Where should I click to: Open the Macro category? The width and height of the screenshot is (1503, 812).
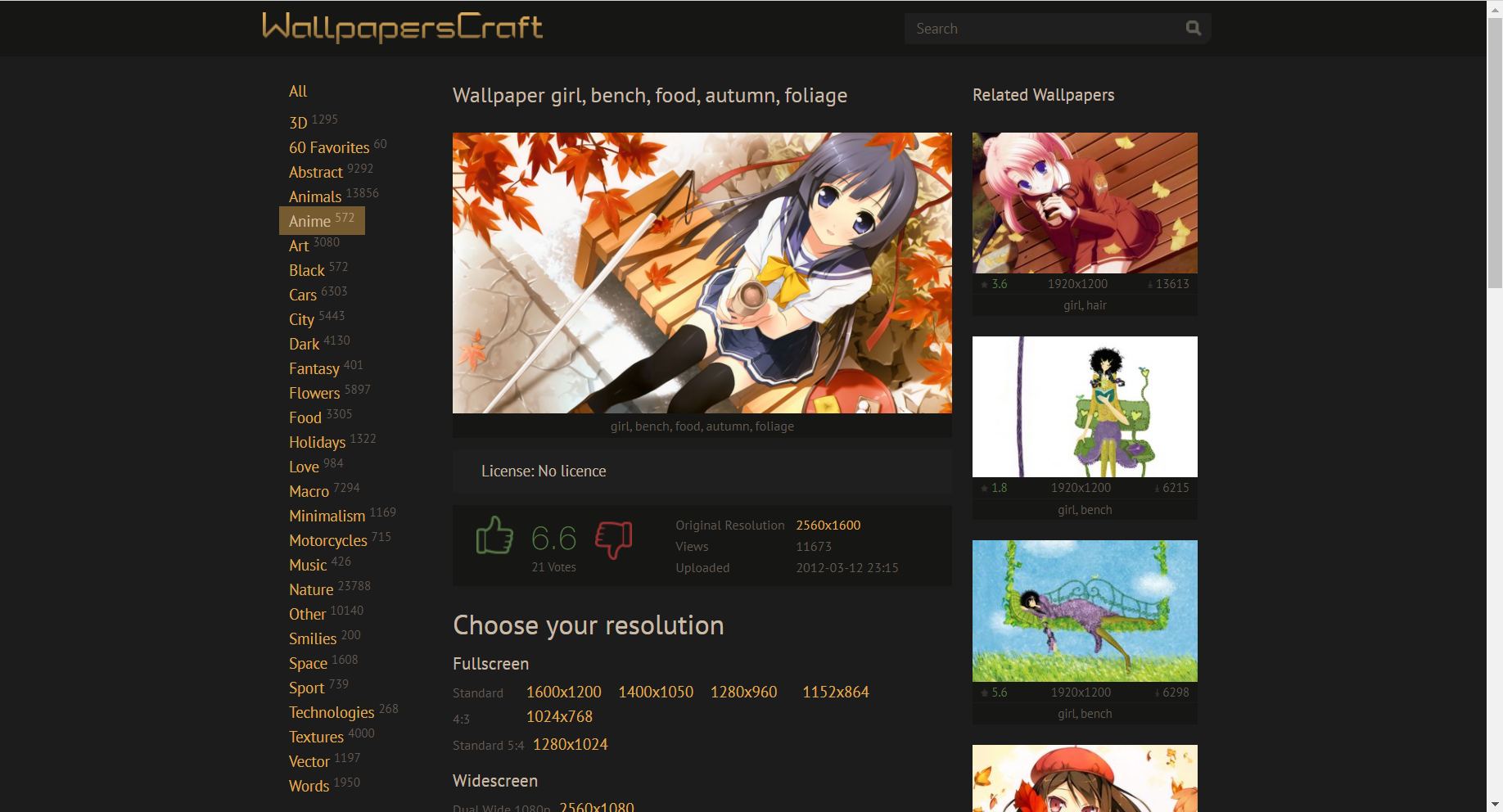(x=309, y=491)
